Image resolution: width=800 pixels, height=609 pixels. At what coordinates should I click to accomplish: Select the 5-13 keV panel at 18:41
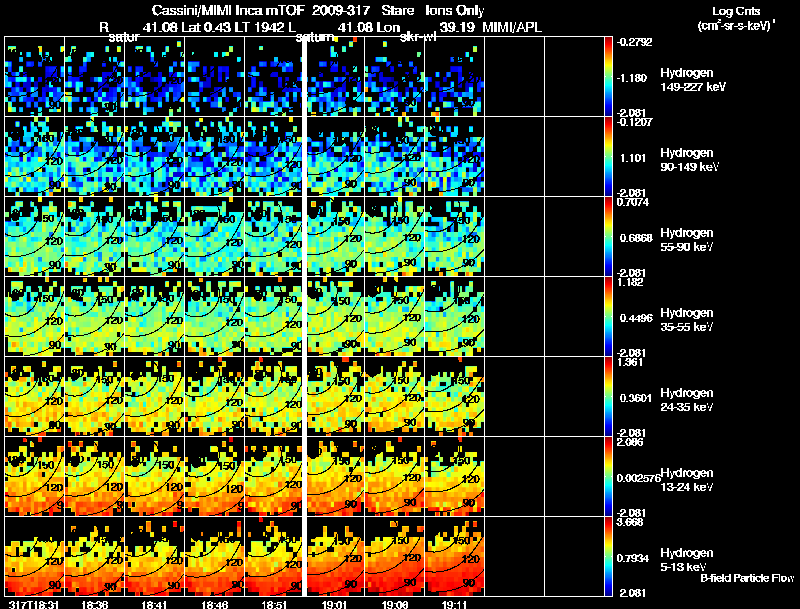155,557
